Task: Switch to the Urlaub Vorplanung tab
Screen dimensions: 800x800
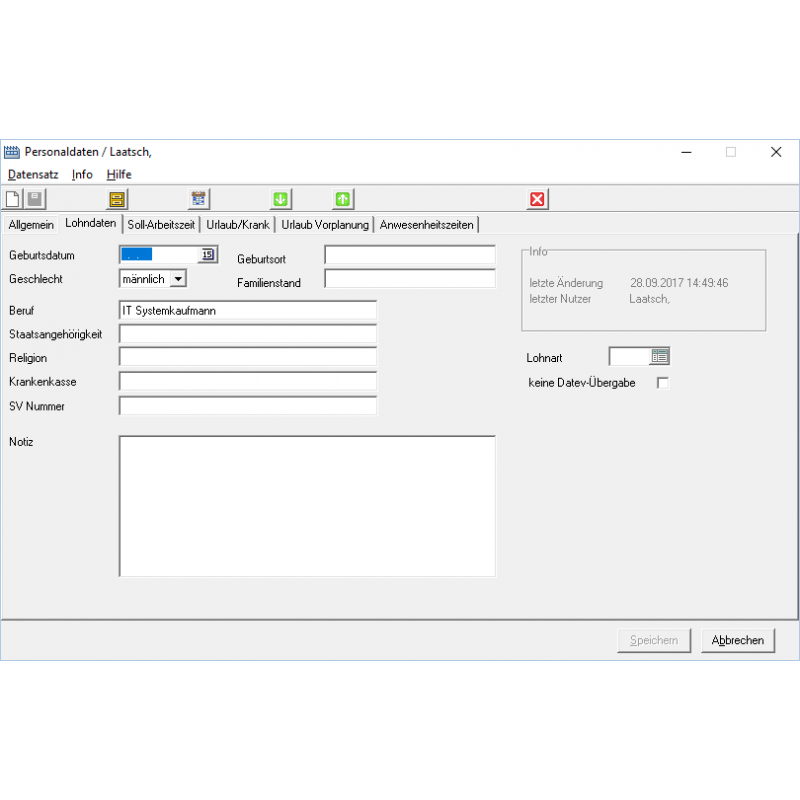Action: tap(325, 225)
